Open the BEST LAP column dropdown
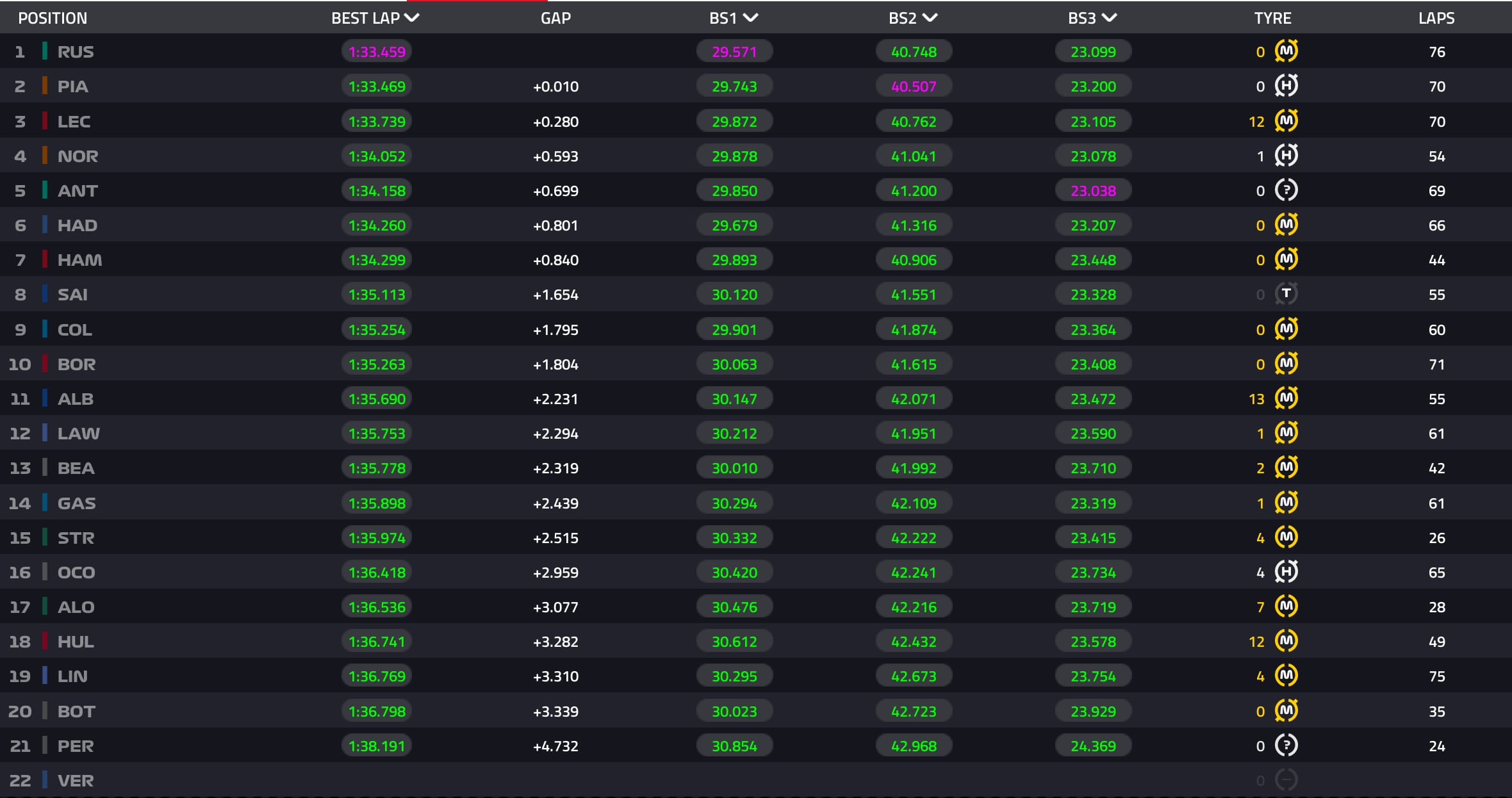This screenshot has height=798, width=1512. [412, 18]
